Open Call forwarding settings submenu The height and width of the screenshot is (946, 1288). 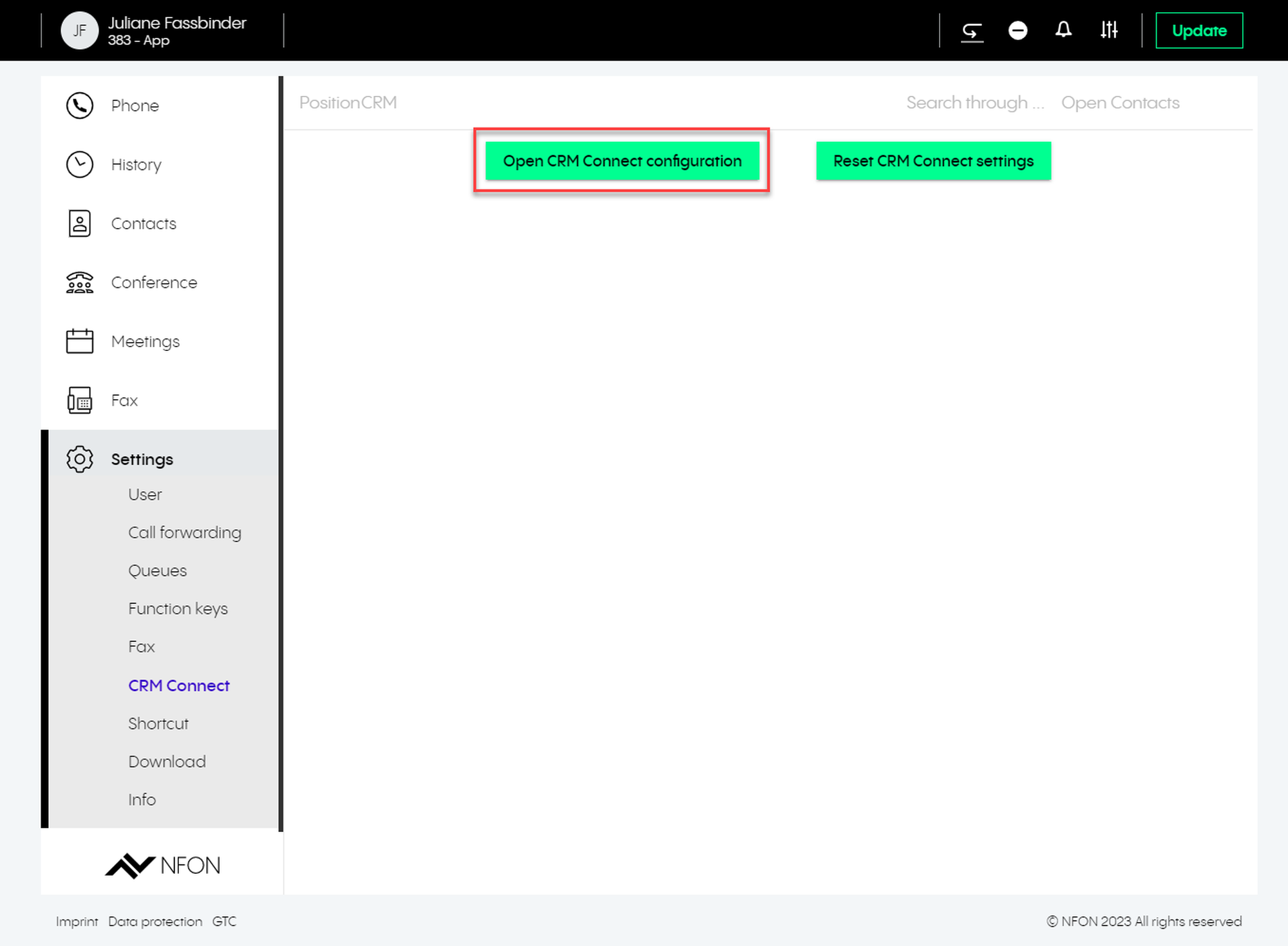coord(184,533)
